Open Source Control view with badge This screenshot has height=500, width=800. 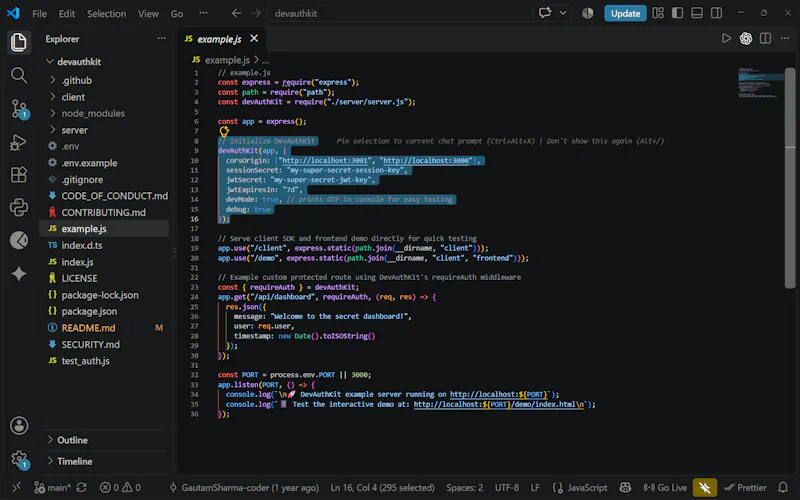19,109
